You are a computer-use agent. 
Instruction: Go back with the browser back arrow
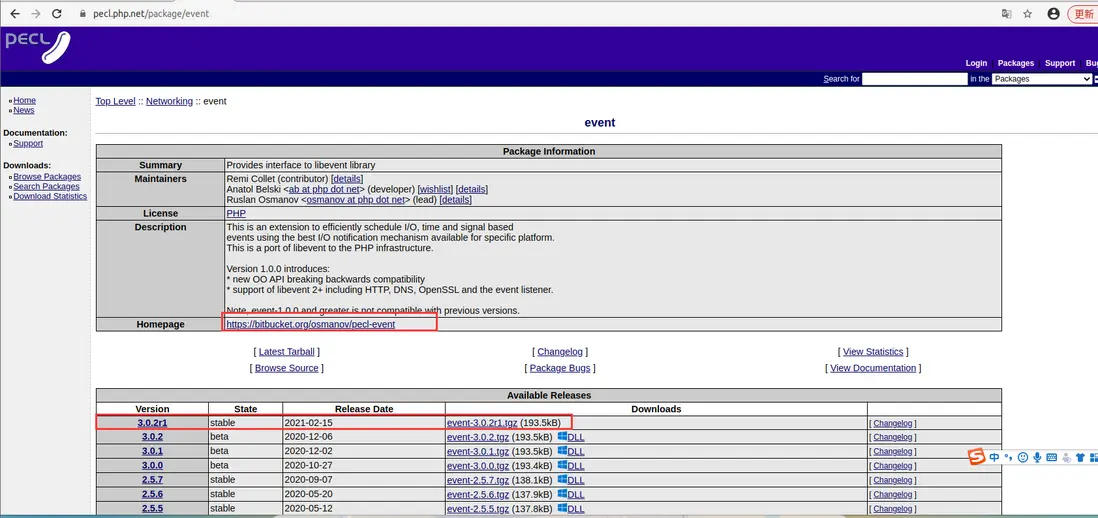(x=15, y=13)
